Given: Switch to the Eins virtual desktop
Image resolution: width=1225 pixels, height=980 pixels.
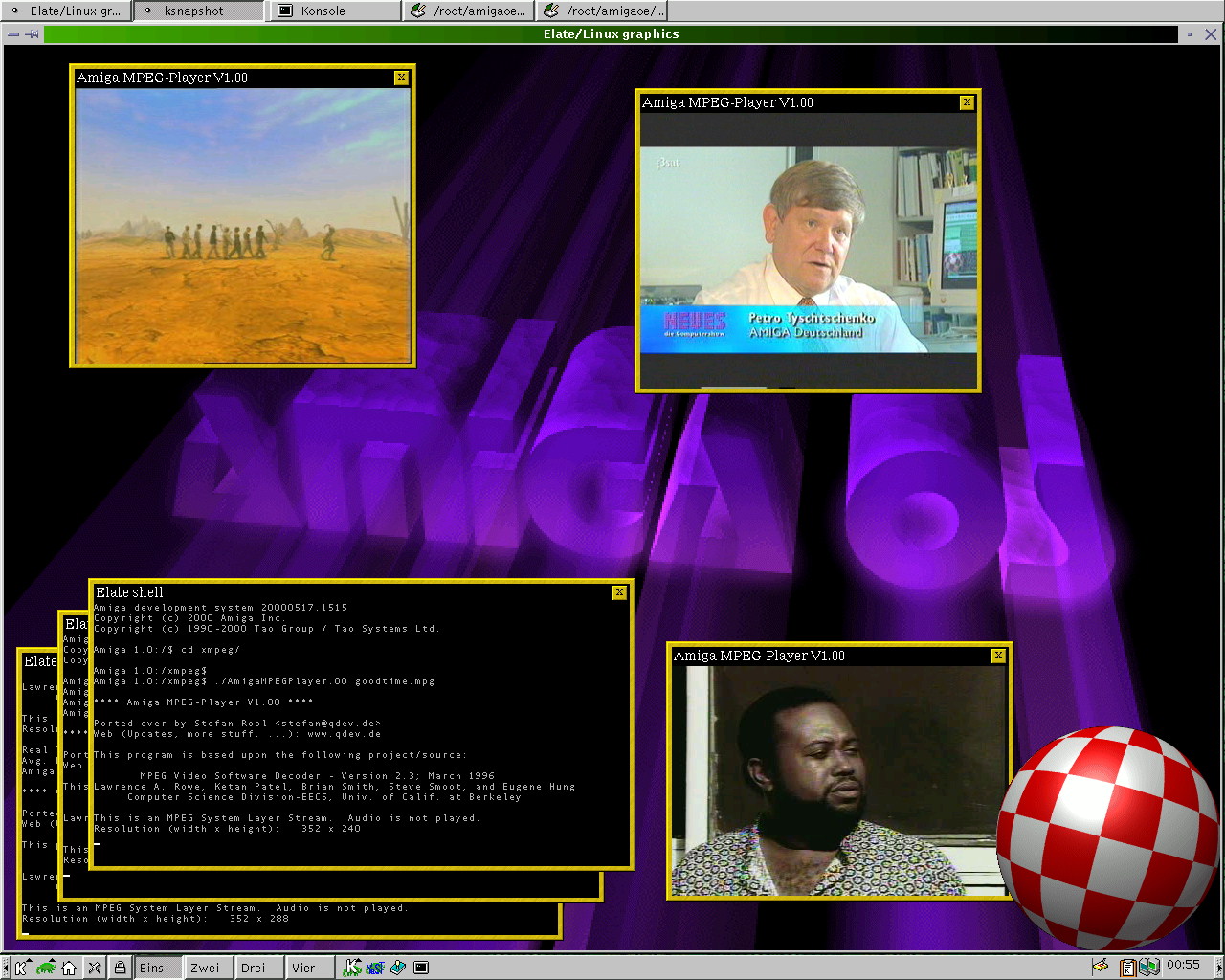Looking at the screenshot, I should [x=159, y=968].
